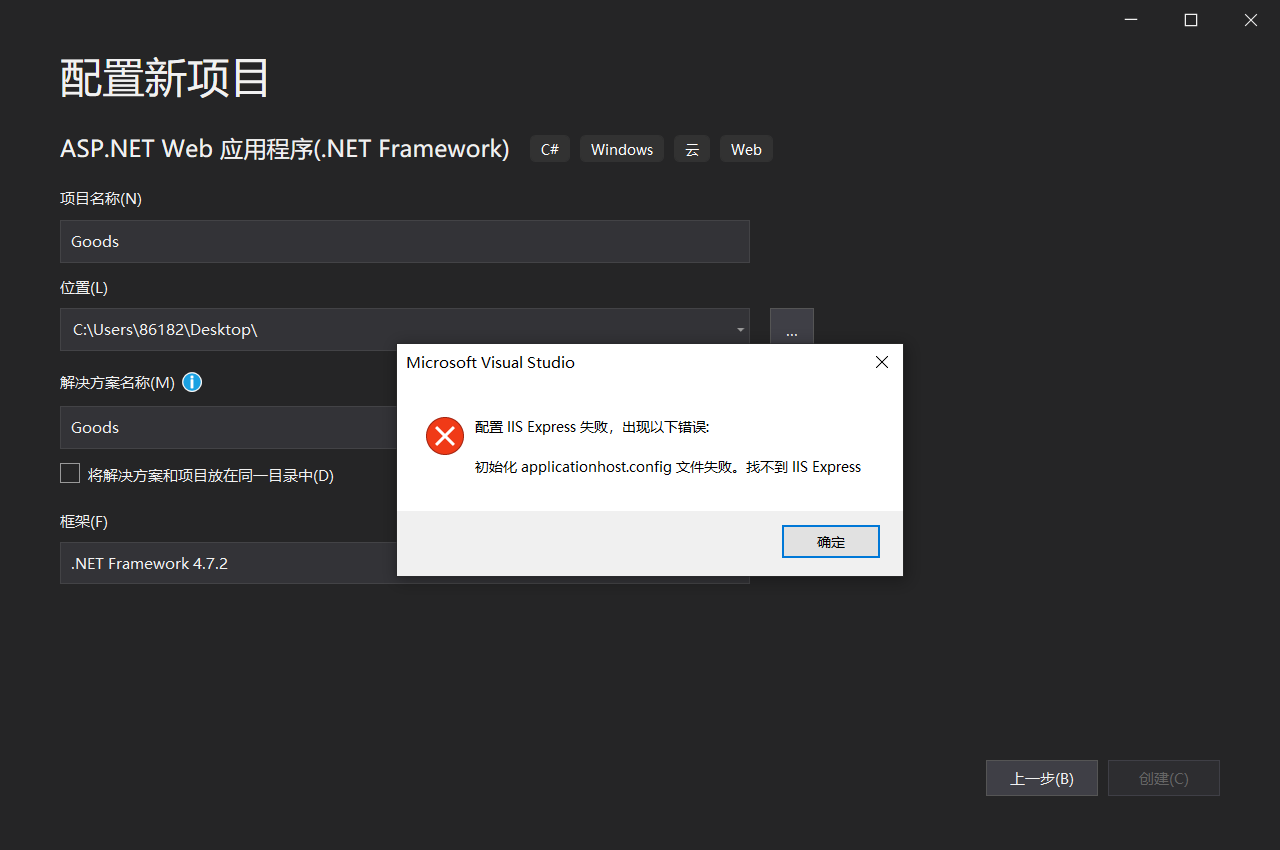Close the Microsoft Visual Studio error dialog
The image size is (1280, 850).
tap(881, 363)
